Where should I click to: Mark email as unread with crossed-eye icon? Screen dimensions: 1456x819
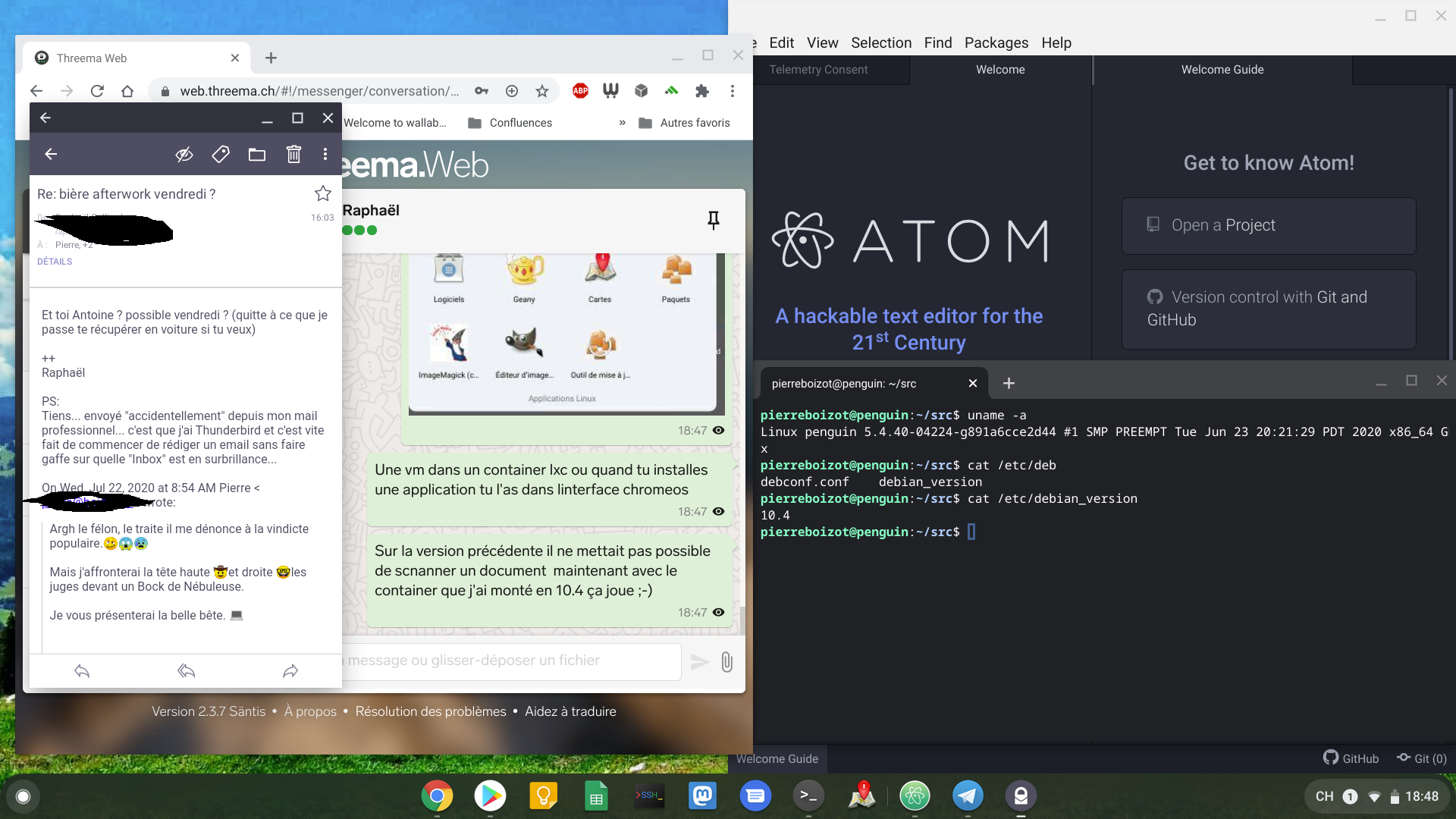pyautogui.click(x=184, y=155)
